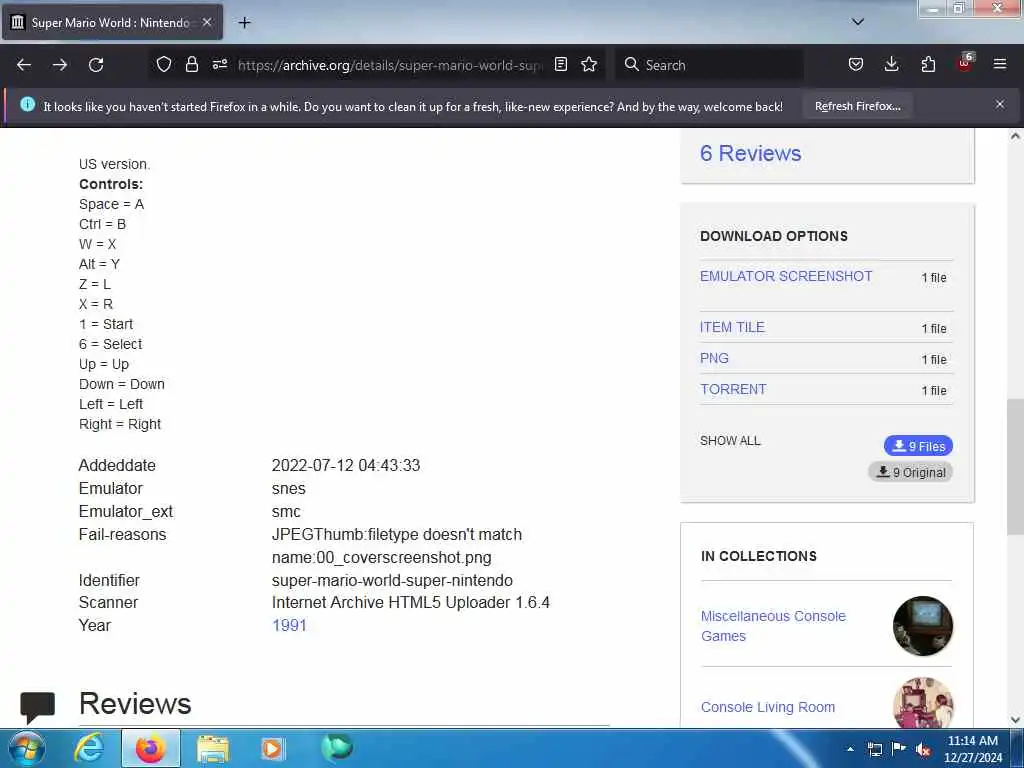This screenshot has height=768, width=1024.
Task: View site security padlock info
Action: pyautogui.click(x=191, y=64)
